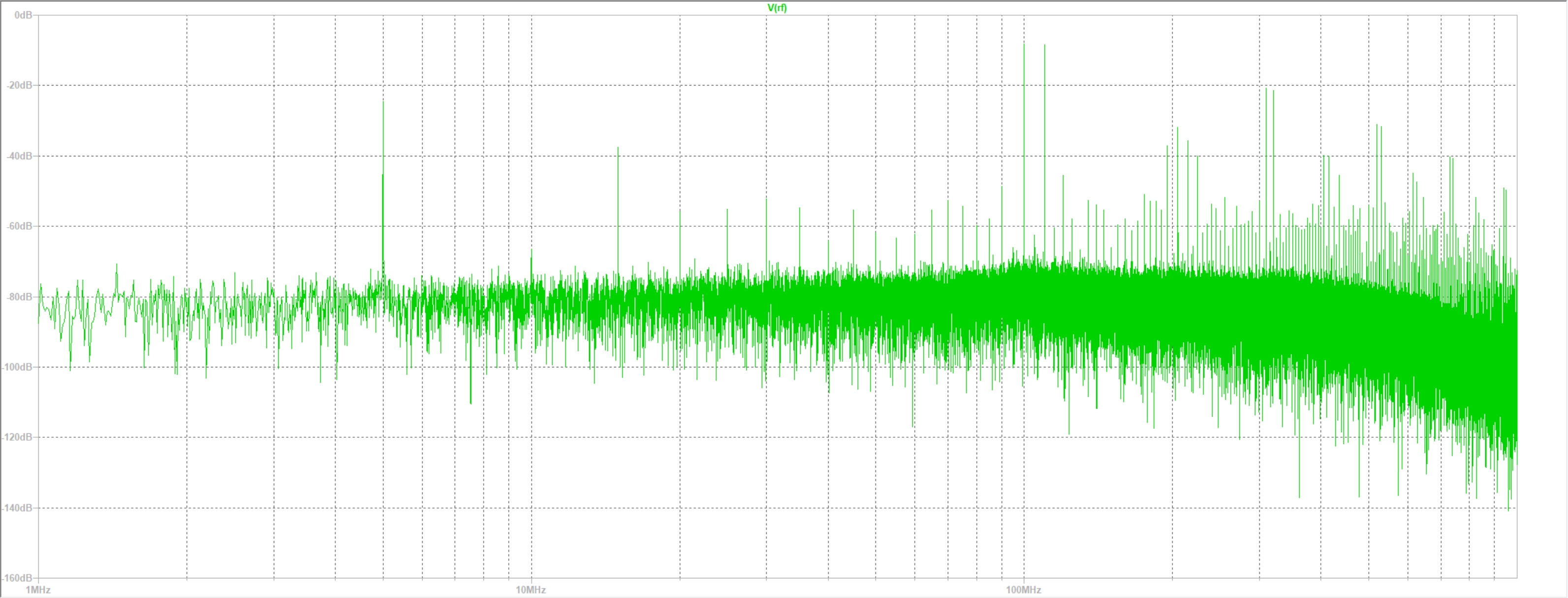Click the -80dB axis label
1568x598 pixels.
(x=20, y=297)
